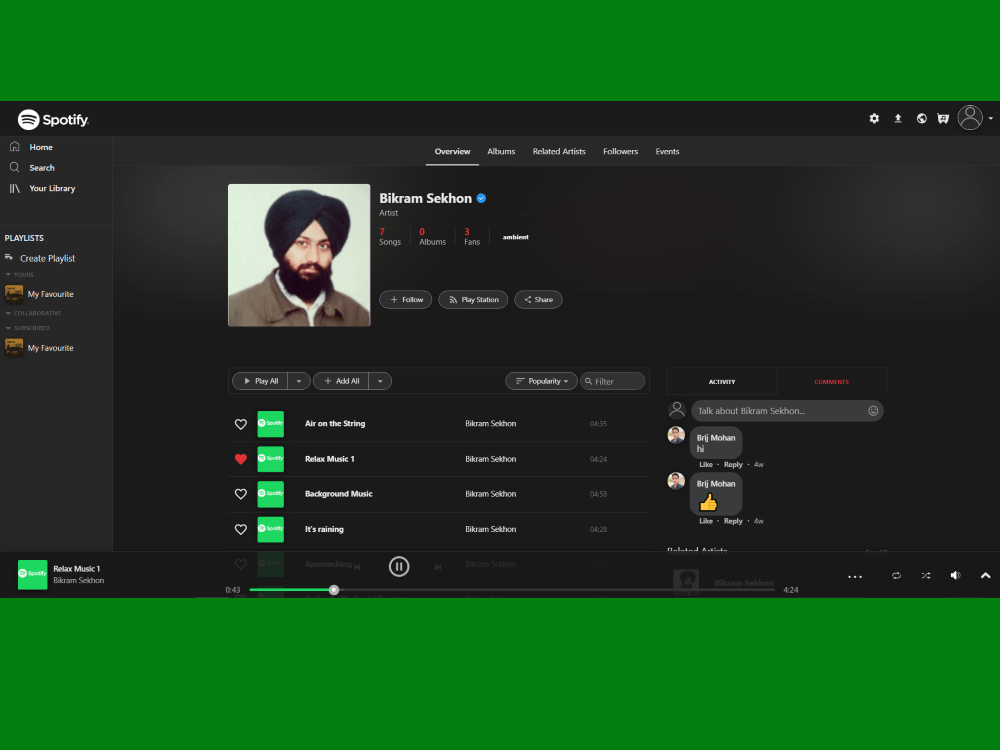The width and height of the screenshot is (1000, 750).
Task: Open the account avatar dropdown
Action: tap(969, 117)
